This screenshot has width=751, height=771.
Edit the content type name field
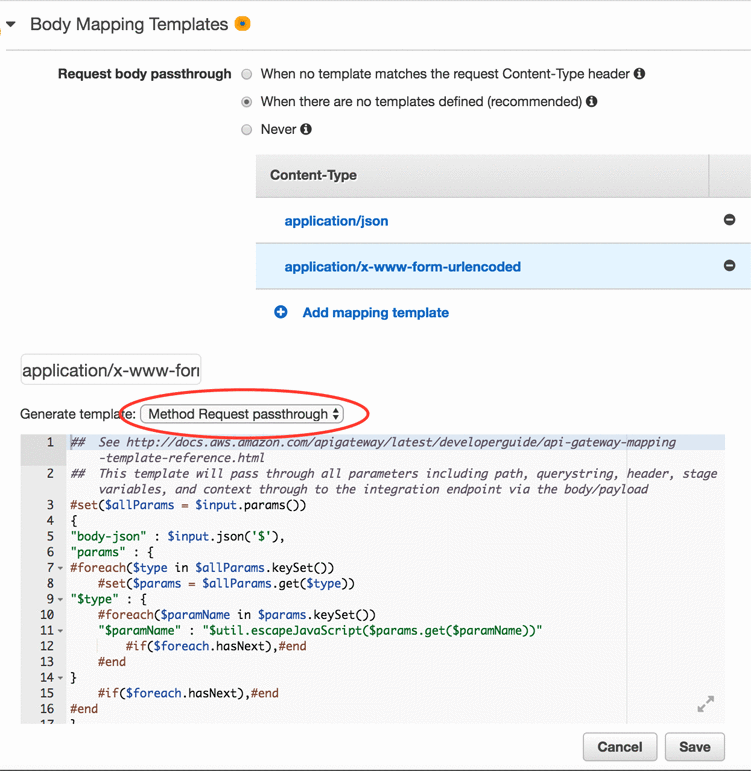pos(111,370)
